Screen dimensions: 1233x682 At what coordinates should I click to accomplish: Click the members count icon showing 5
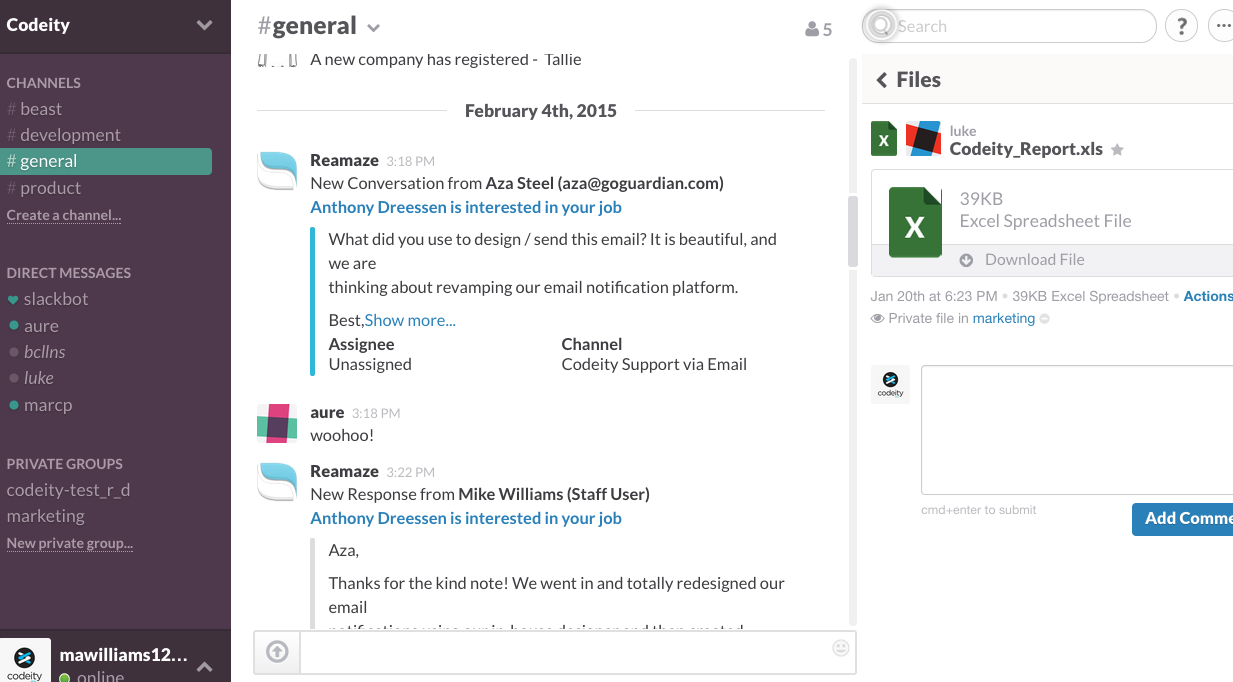[x=818, y=29]
